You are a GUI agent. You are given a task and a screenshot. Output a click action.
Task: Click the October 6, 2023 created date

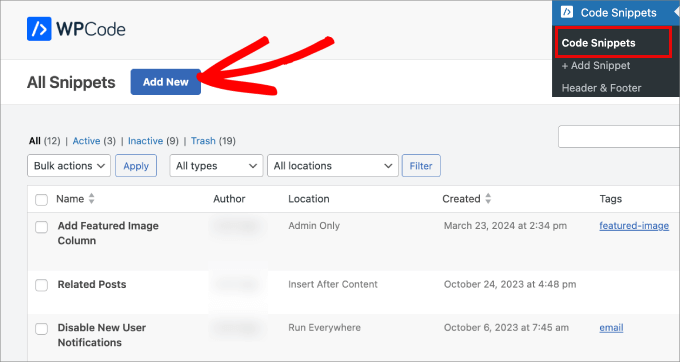coord(506,328)
